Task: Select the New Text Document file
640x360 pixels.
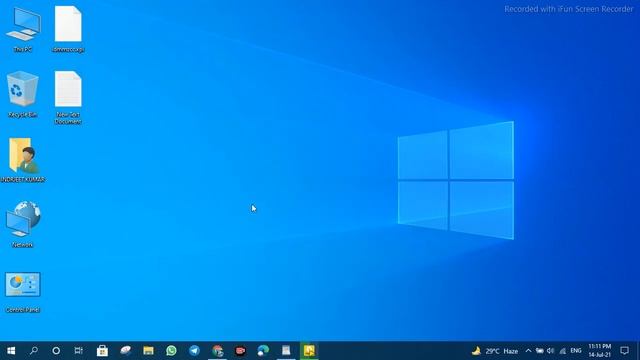Action: point(68,98)
